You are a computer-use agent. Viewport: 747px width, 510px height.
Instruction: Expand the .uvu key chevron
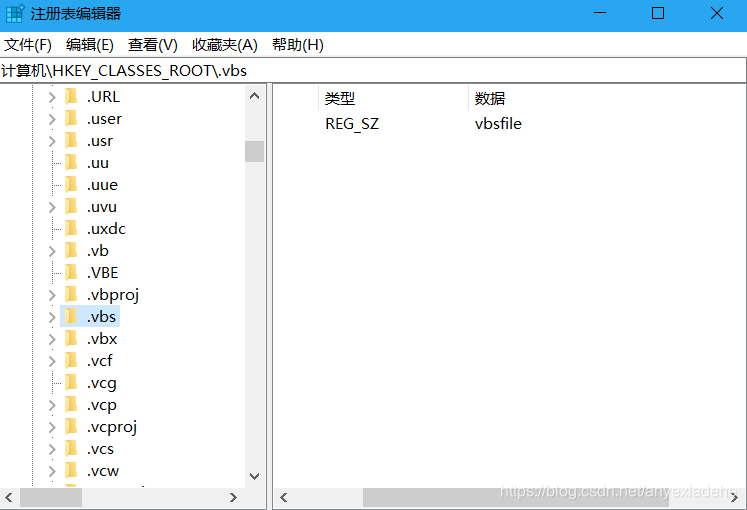[52, 207]
